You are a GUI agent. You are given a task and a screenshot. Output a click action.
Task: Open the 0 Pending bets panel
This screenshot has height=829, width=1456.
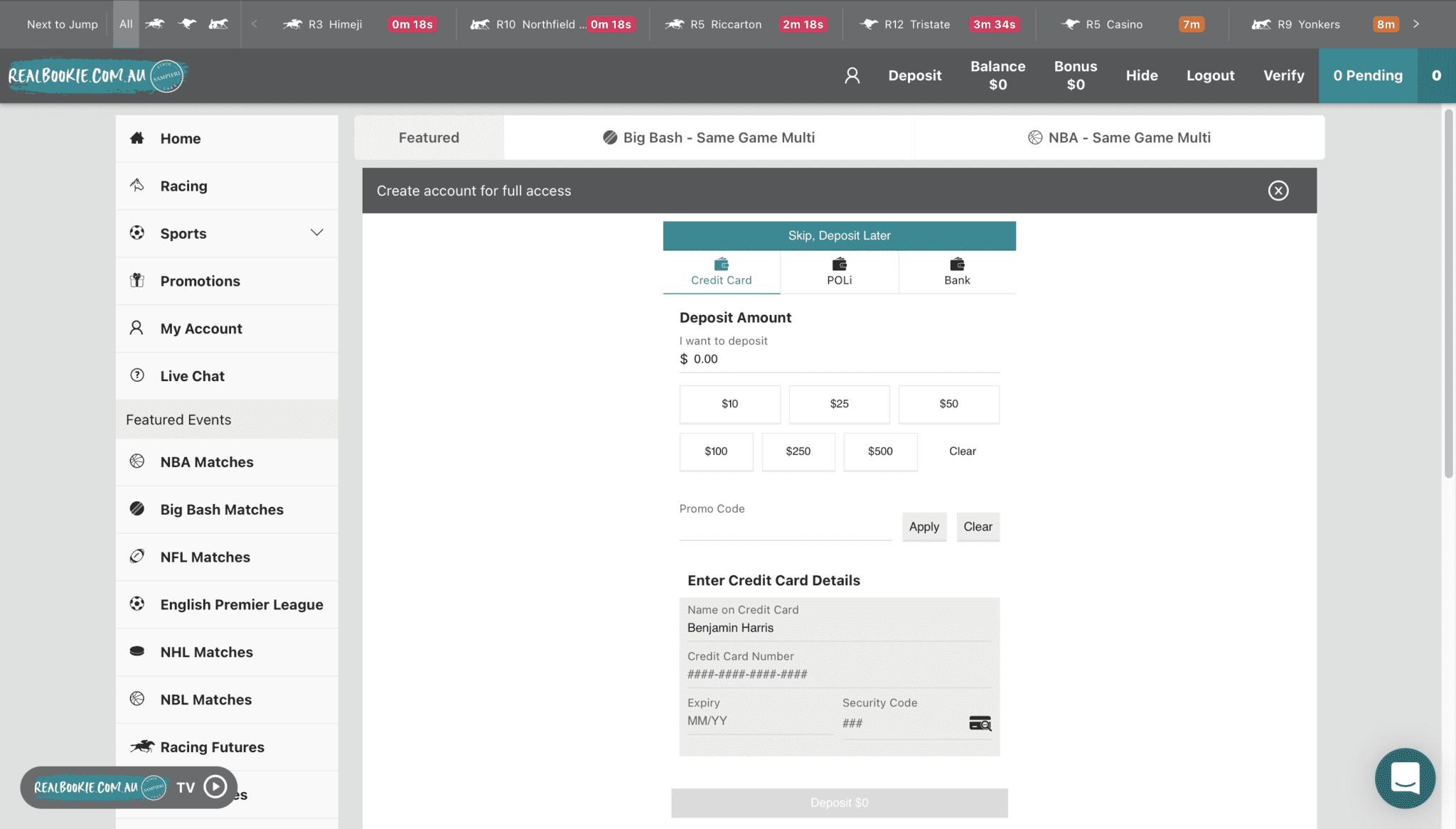pyautogui.click(x=1368, y=75)
